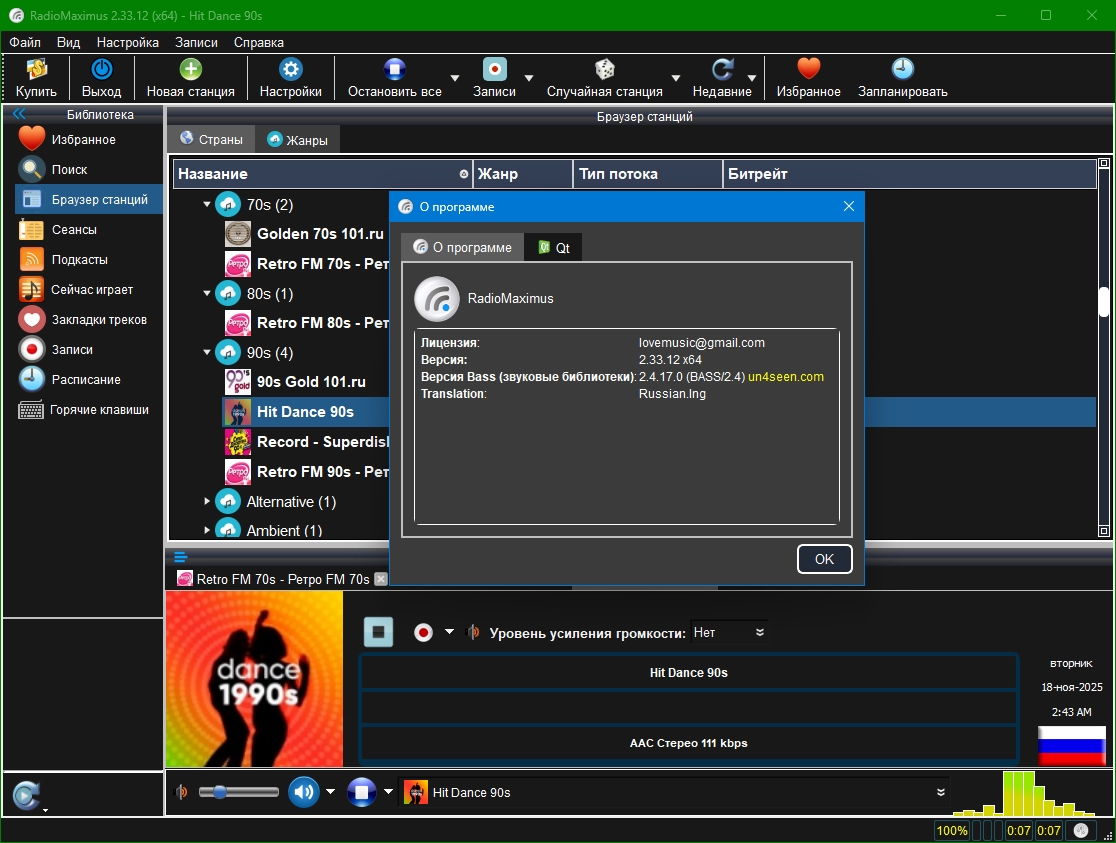
Task: Click the record button in player panel
Action: [423, 632]
